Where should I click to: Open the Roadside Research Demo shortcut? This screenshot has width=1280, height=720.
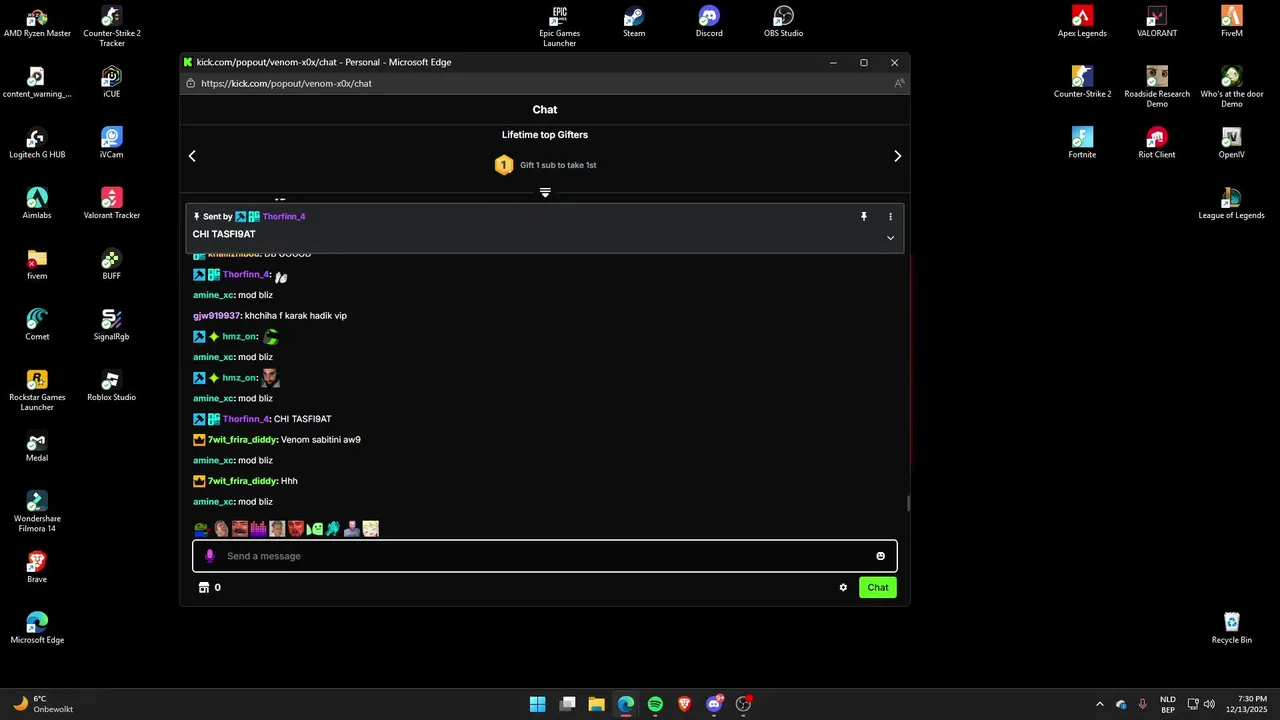1157,88
